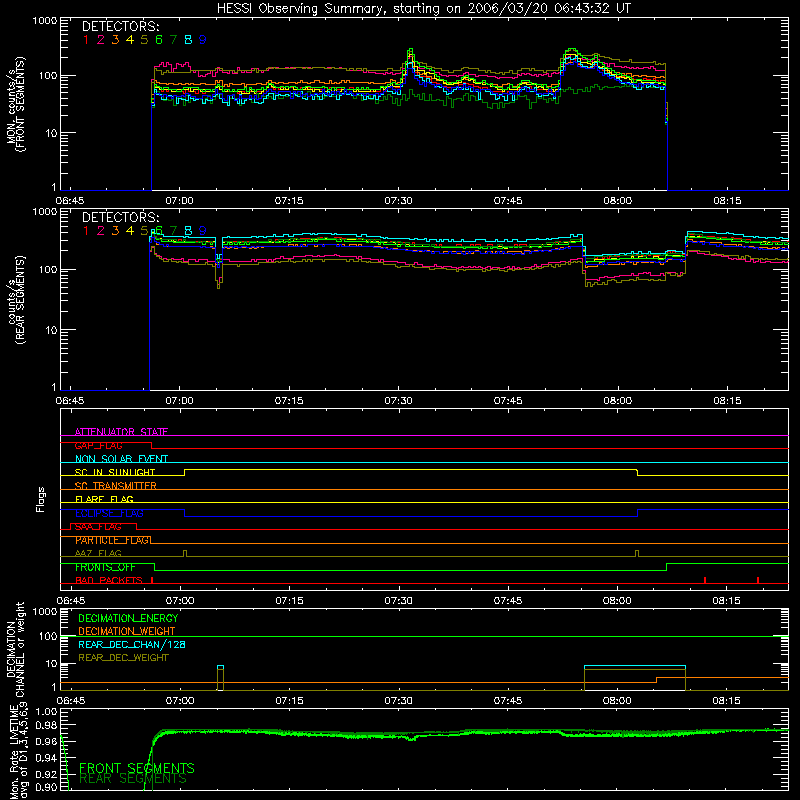Click the 07:15 tick label under the rear segments plot

(289, 401)
